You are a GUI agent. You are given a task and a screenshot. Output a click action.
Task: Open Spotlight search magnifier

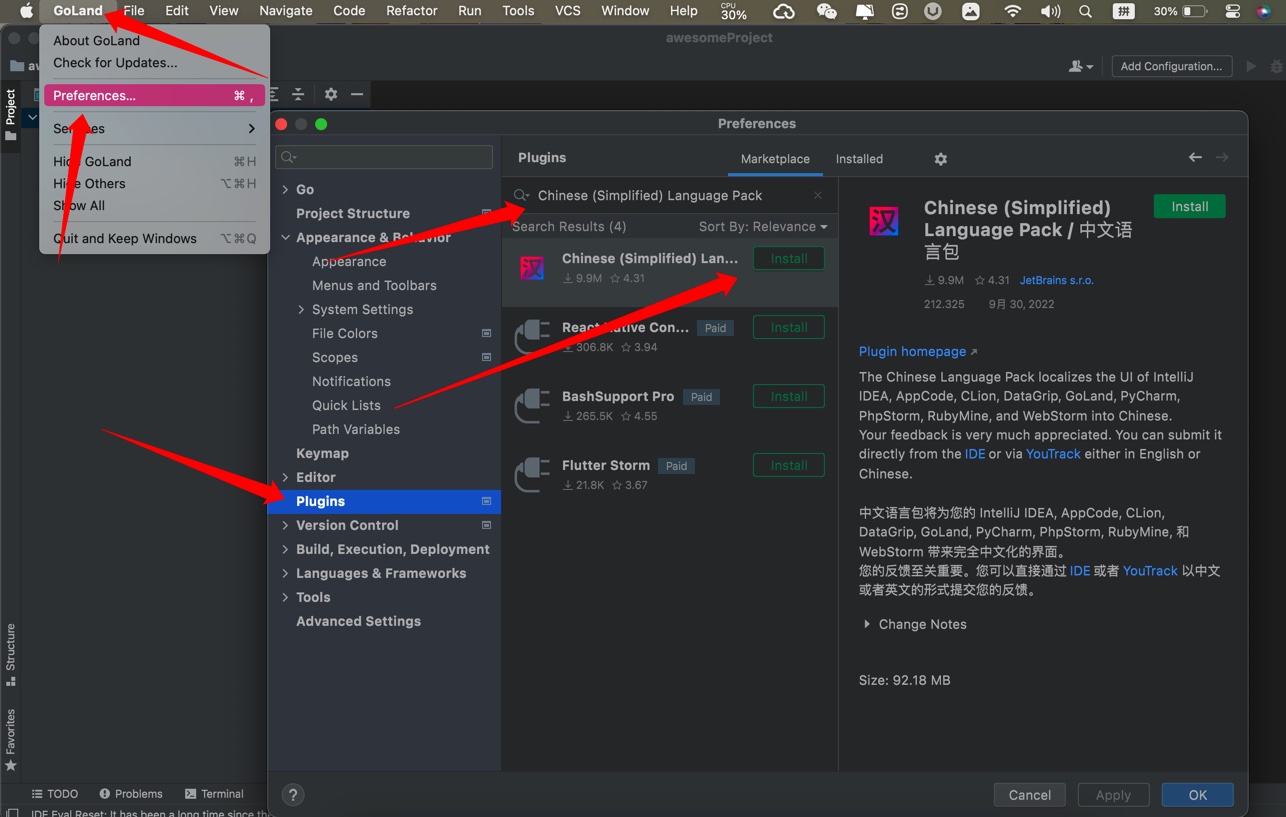pyautogui.click(x=1086, y=11)
